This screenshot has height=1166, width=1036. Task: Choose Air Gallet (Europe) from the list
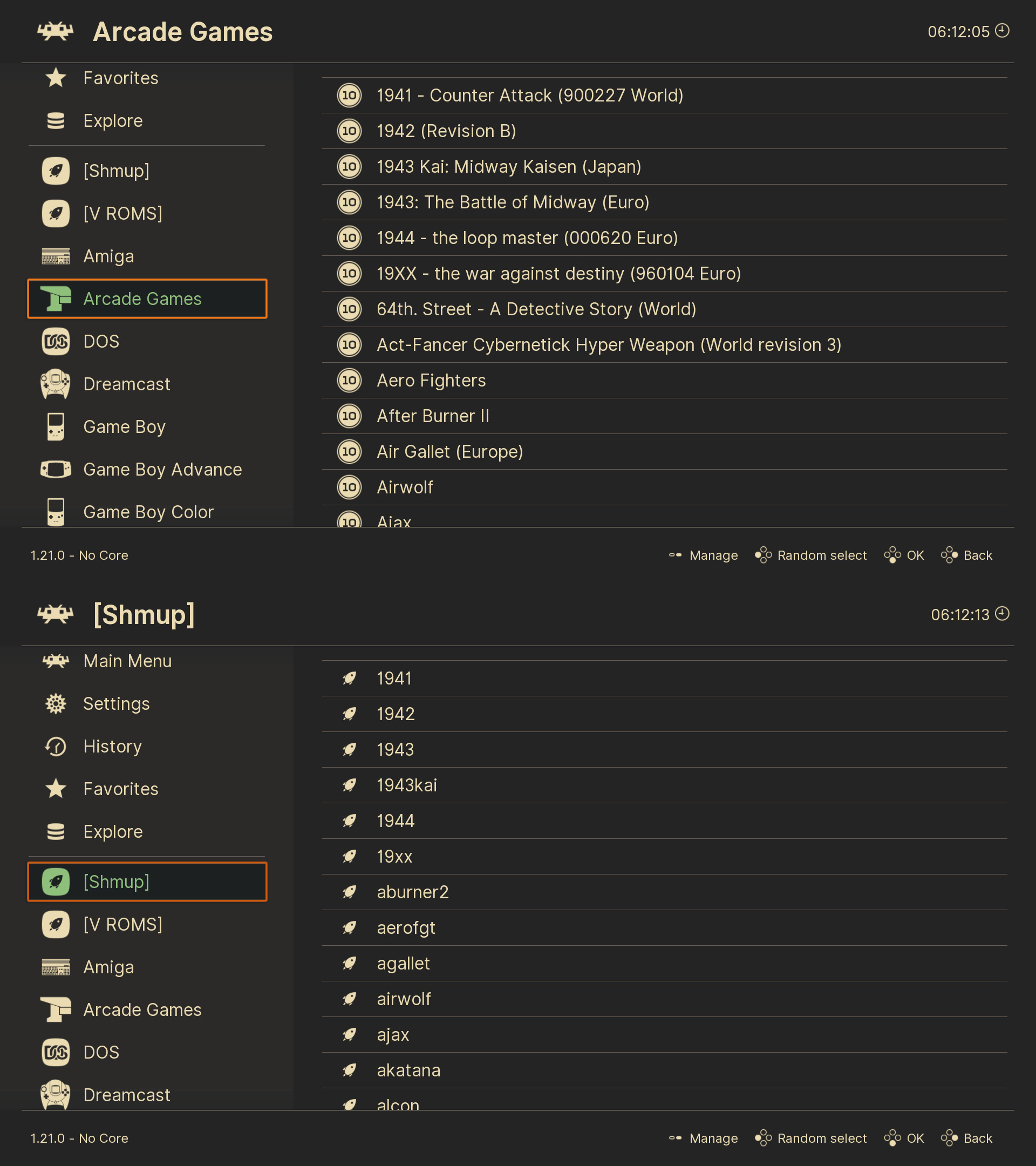pyautogui.click(x=449, y=452)
